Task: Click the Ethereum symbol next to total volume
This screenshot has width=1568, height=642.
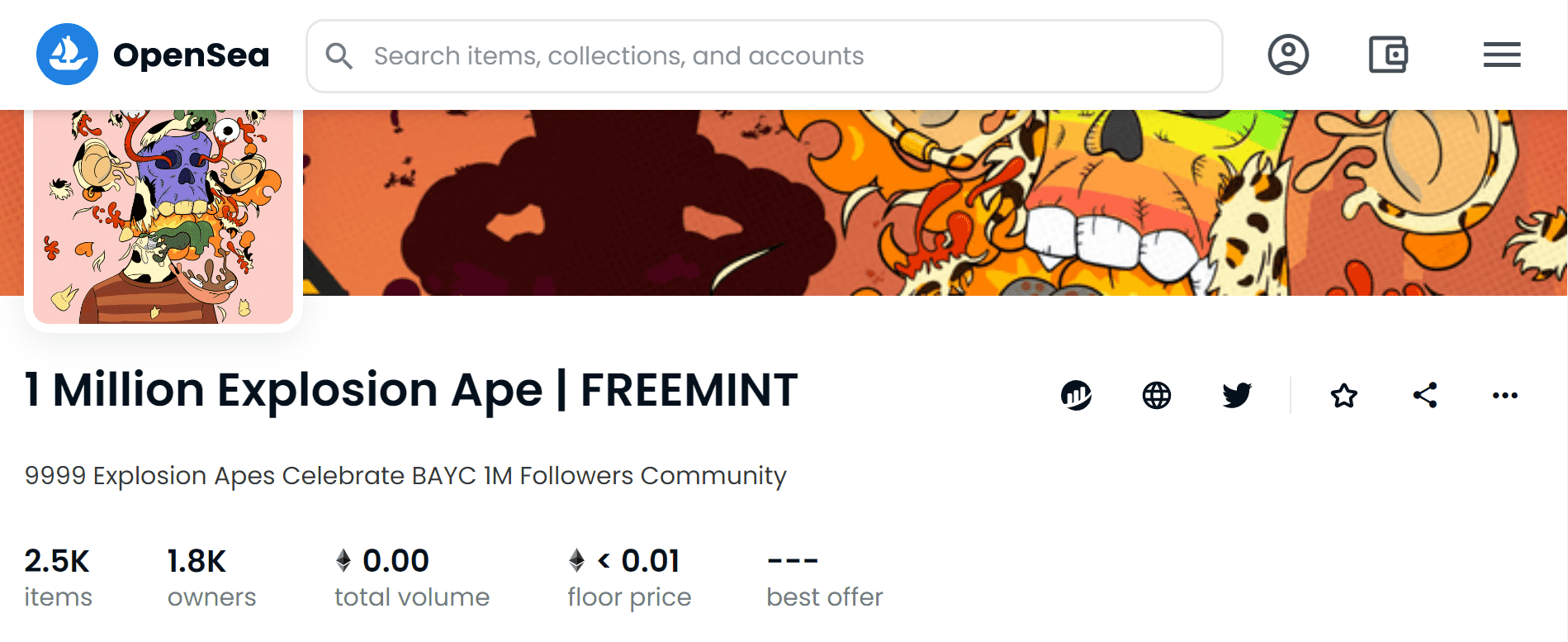Action: point(343,560)
